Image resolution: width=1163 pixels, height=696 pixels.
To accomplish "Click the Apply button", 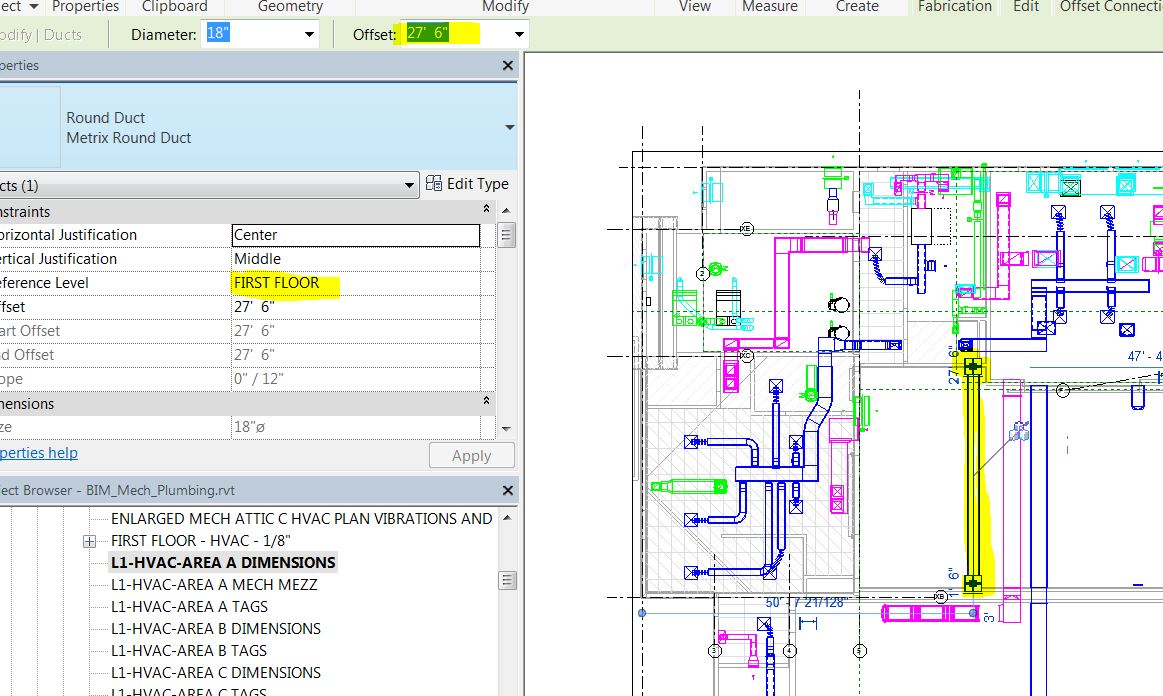I will (471, 455).
